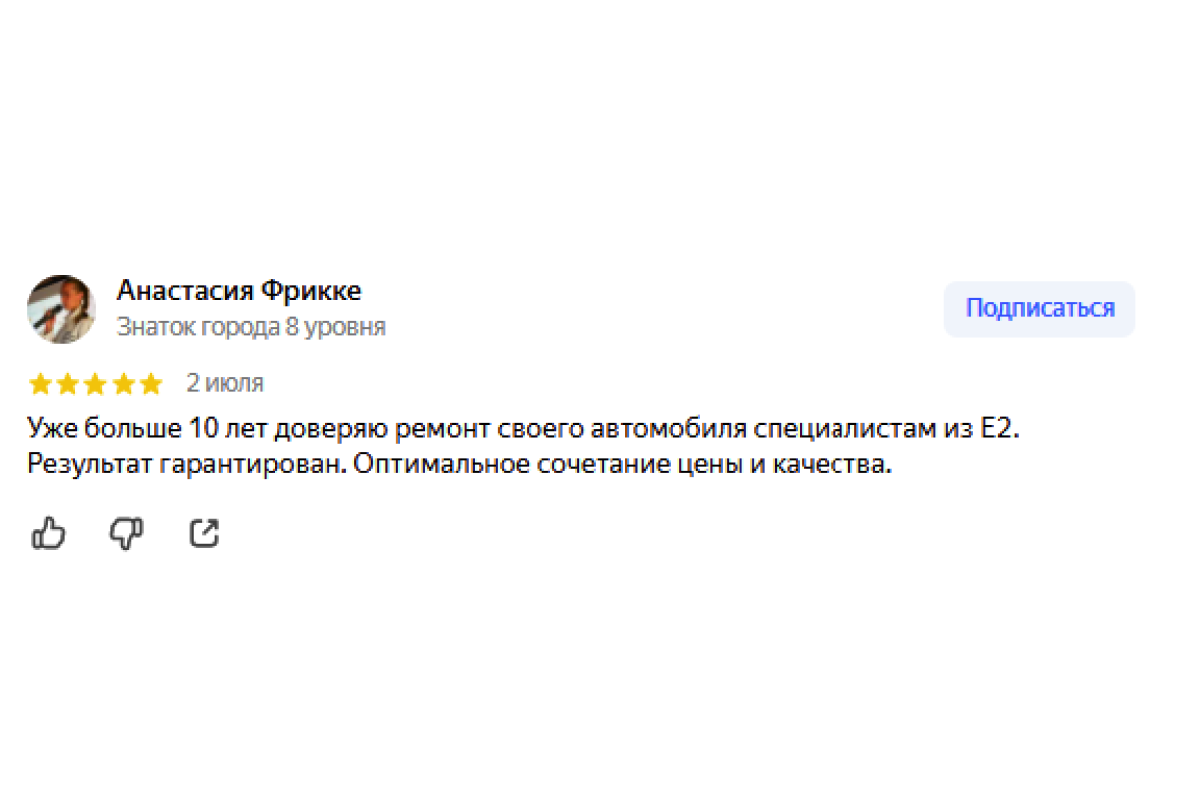Click the fifth, last rating star
The image size is (1200, 800).
[150, 384]
